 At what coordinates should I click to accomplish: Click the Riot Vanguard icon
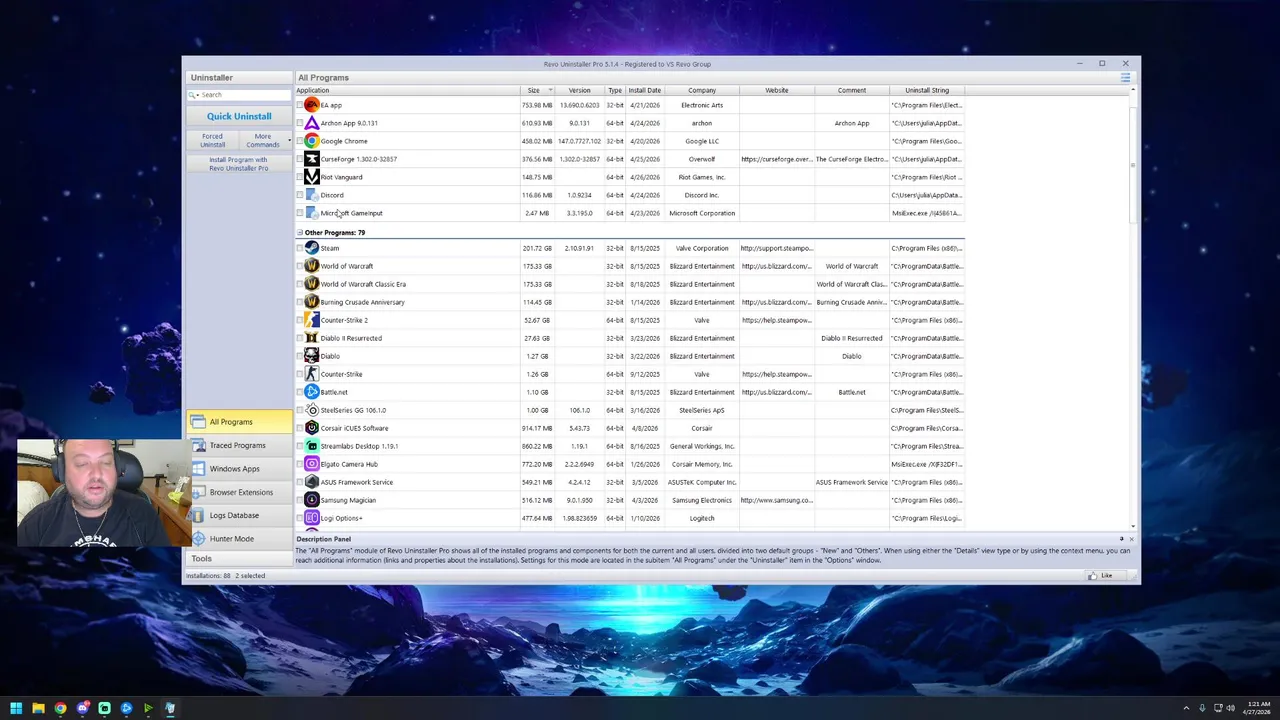pyautogui.click(x=312, y=177)
